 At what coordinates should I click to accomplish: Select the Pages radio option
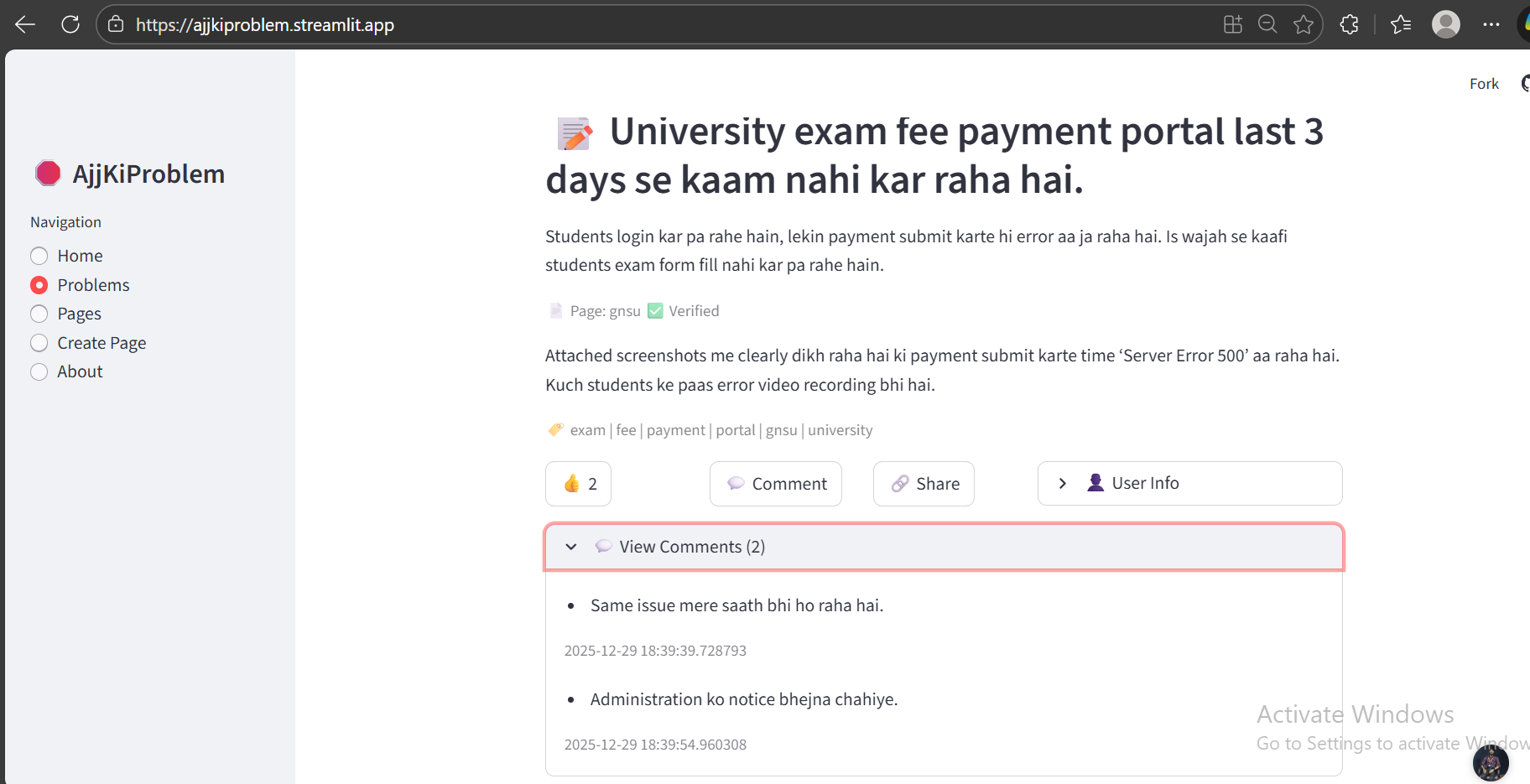tap(39, 314)
